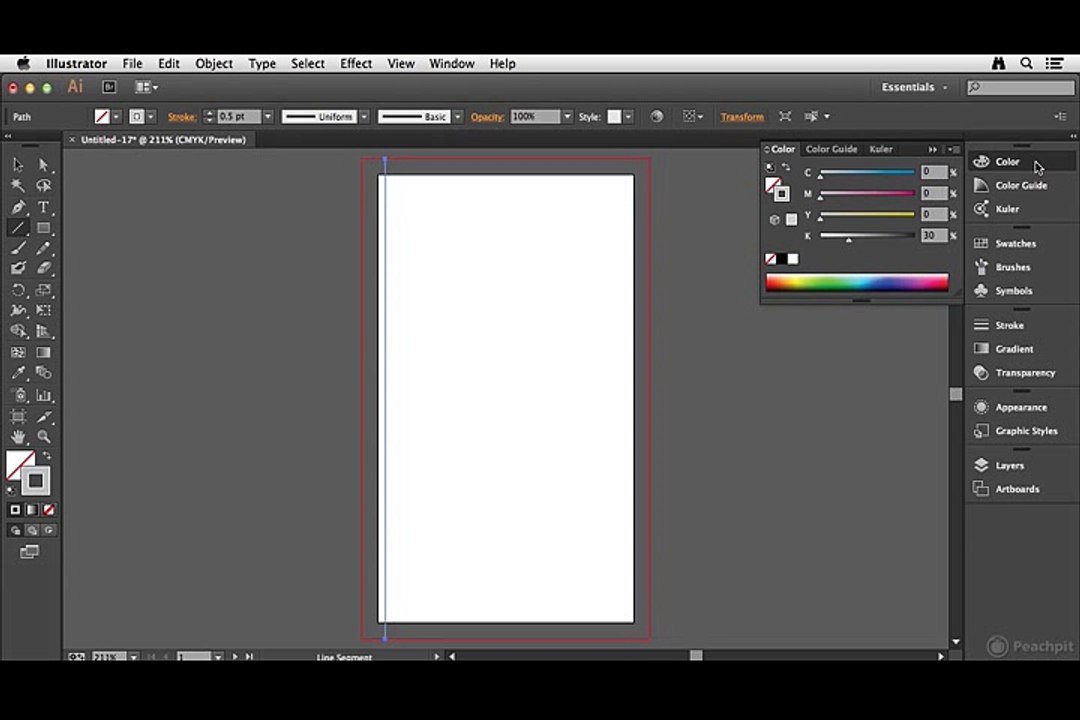The image size is (1080, 720).
Task: Select the Lasso tool
Action: (43, 185)
